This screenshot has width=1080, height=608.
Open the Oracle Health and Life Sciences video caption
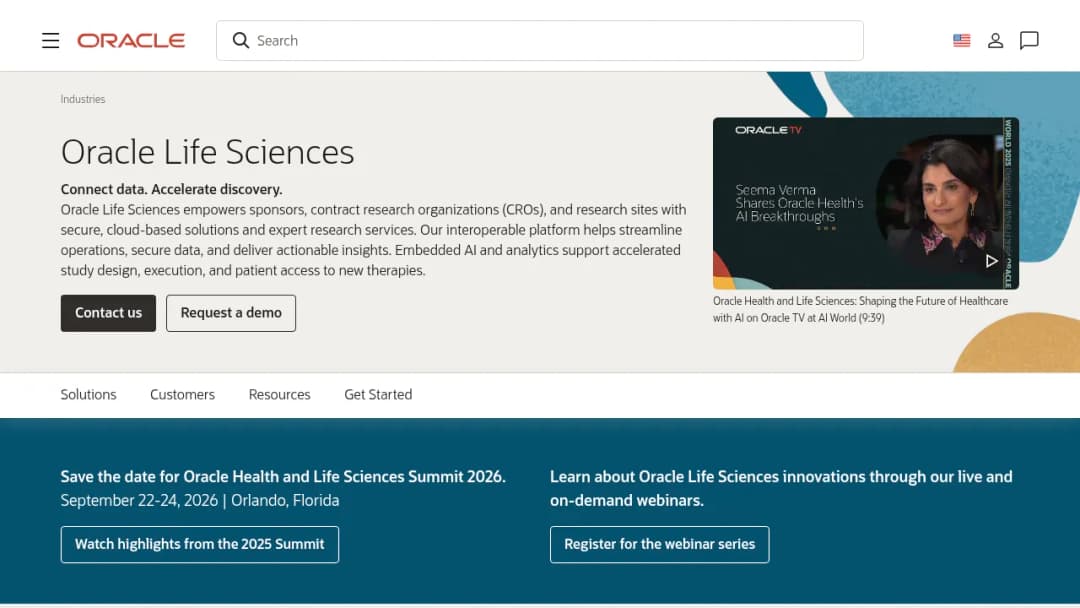(860, 309)
